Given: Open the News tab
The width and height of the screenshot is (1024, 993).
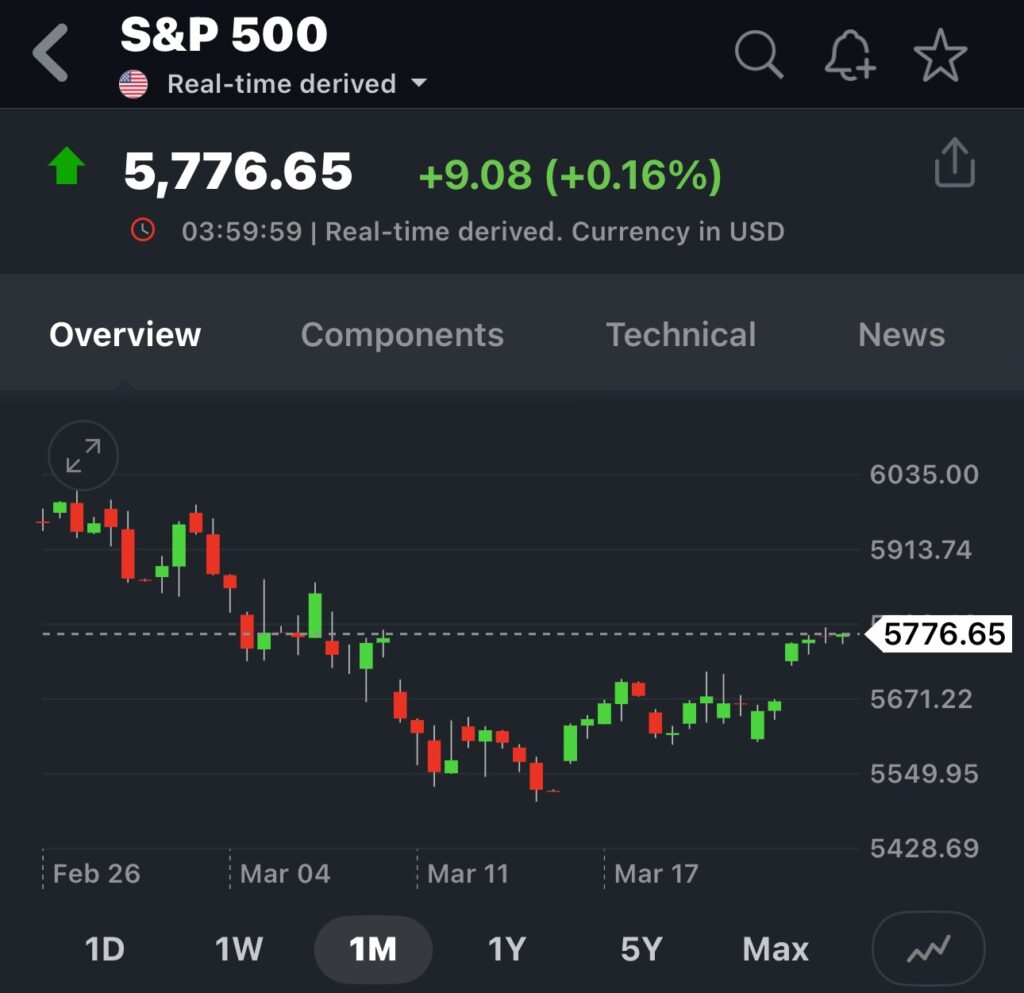Looking at the screenshot, I should pyautogui.click(x=901, y=335).
